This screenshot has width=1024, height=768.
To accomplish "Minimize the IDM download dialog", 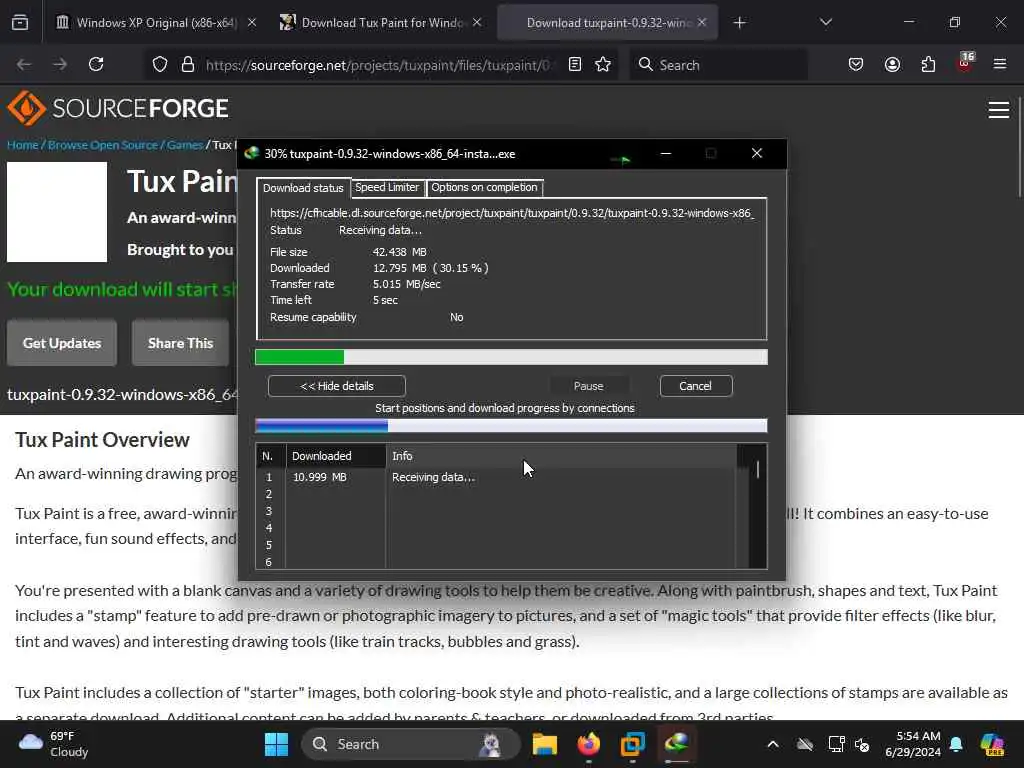I will [x=665, y=153].
